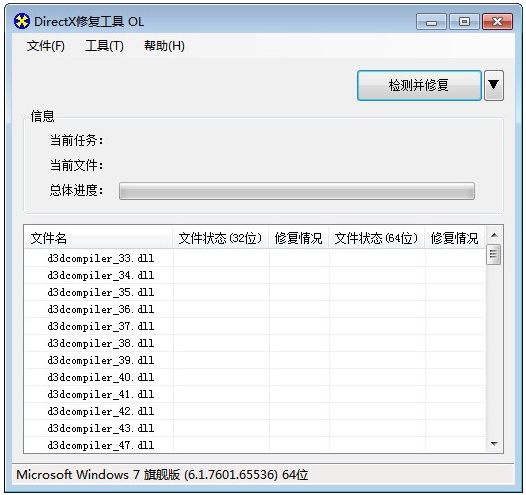The height and width of the screenshot is (495, 526).
Task: Open the 文件(F) menu
Action: coord(46,46)
